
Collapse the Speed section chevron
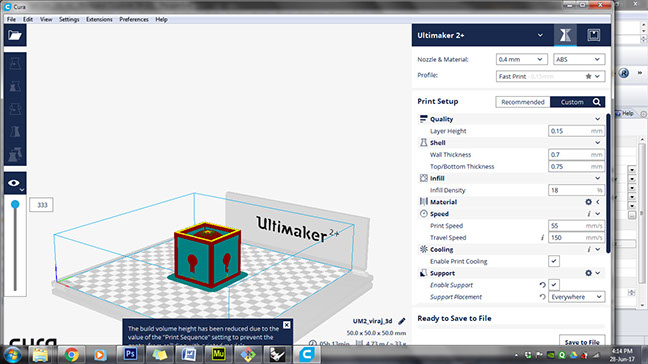[598, 214]
